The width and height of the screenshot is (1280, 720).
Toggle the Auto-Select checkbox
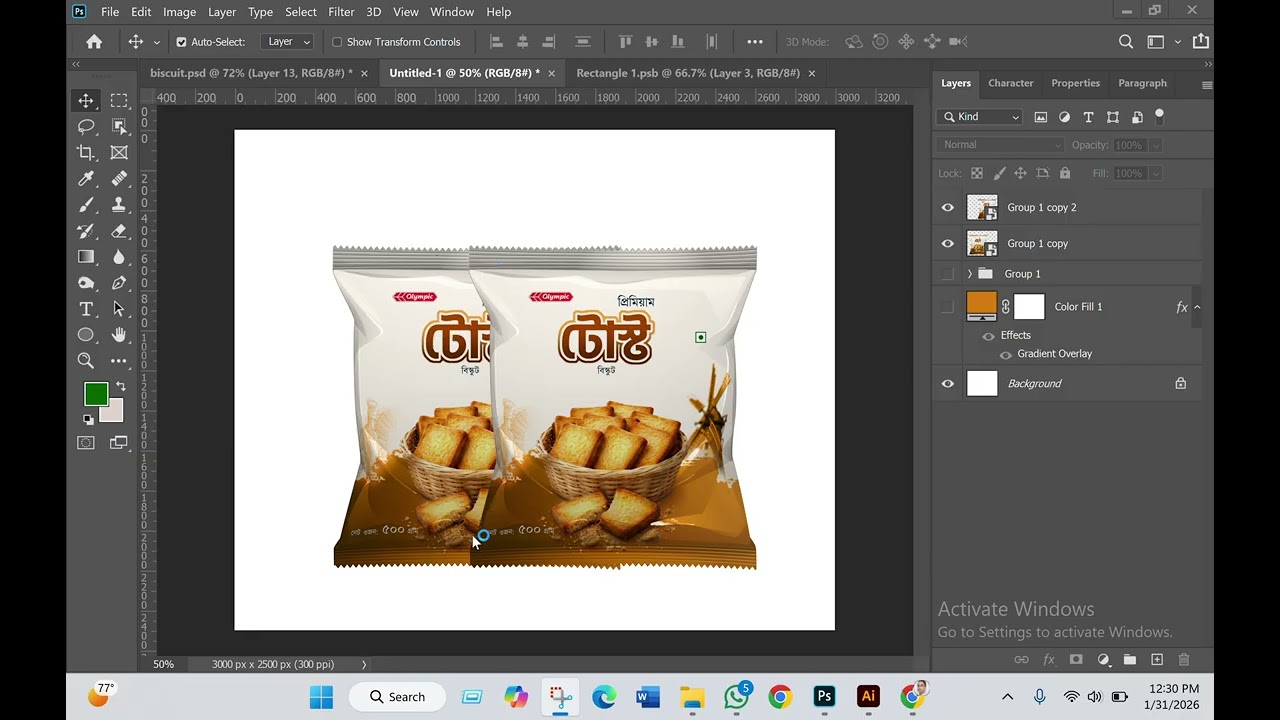pyautogui.click(x=181, y=42)
